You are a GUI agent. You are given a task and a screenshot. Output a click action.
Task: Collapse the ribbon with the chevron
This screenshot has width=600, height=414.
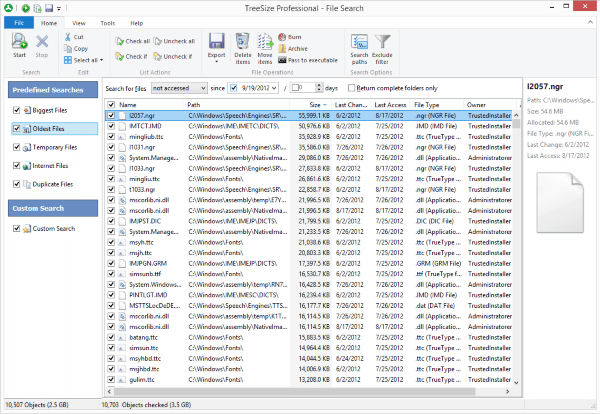pos(590,22)
